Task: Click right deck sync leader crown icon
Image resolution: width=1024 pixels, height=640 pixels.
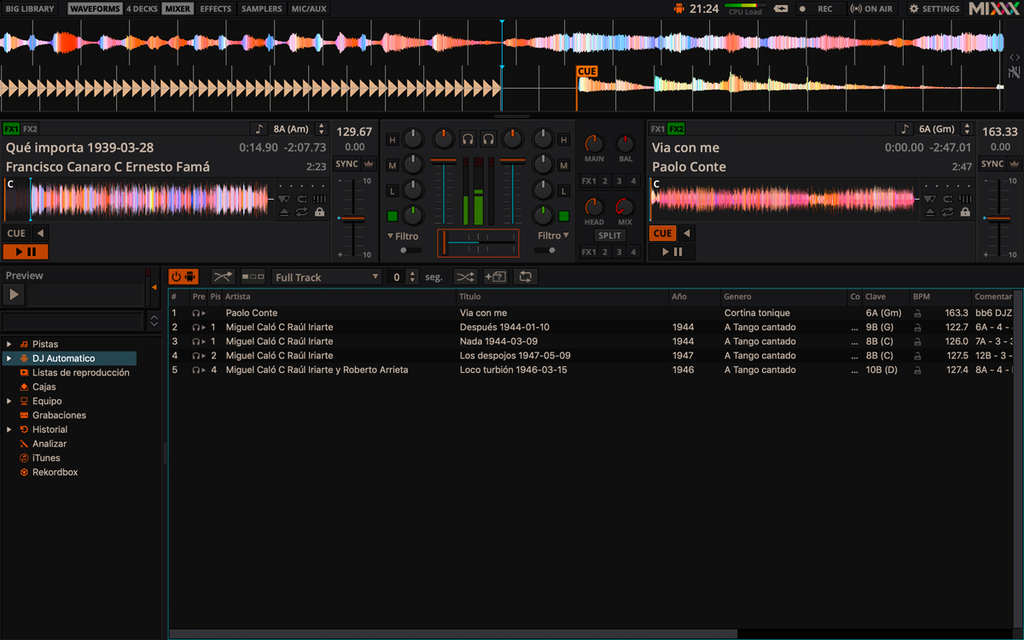Action: tap(1014, 164)
